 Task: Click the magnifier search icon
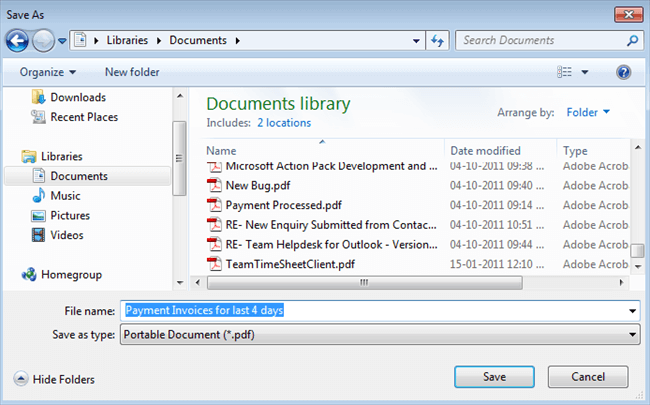coord(633,40)
